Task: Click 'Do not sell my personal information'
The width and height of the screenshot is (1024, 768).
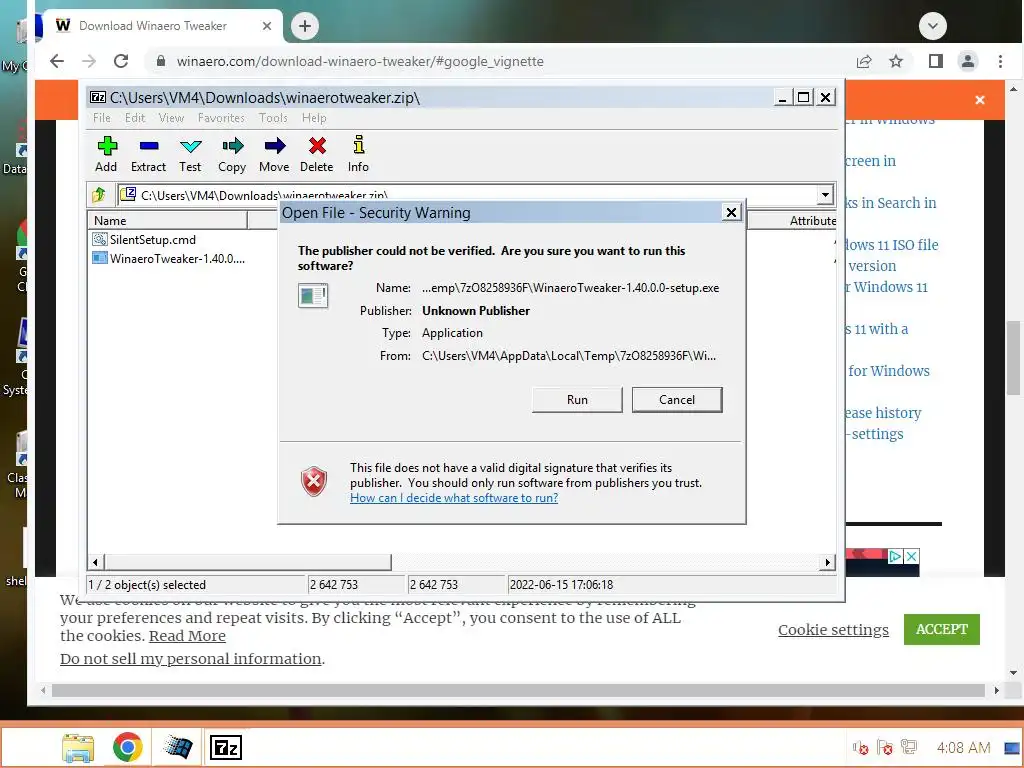Action: [191, 658]
